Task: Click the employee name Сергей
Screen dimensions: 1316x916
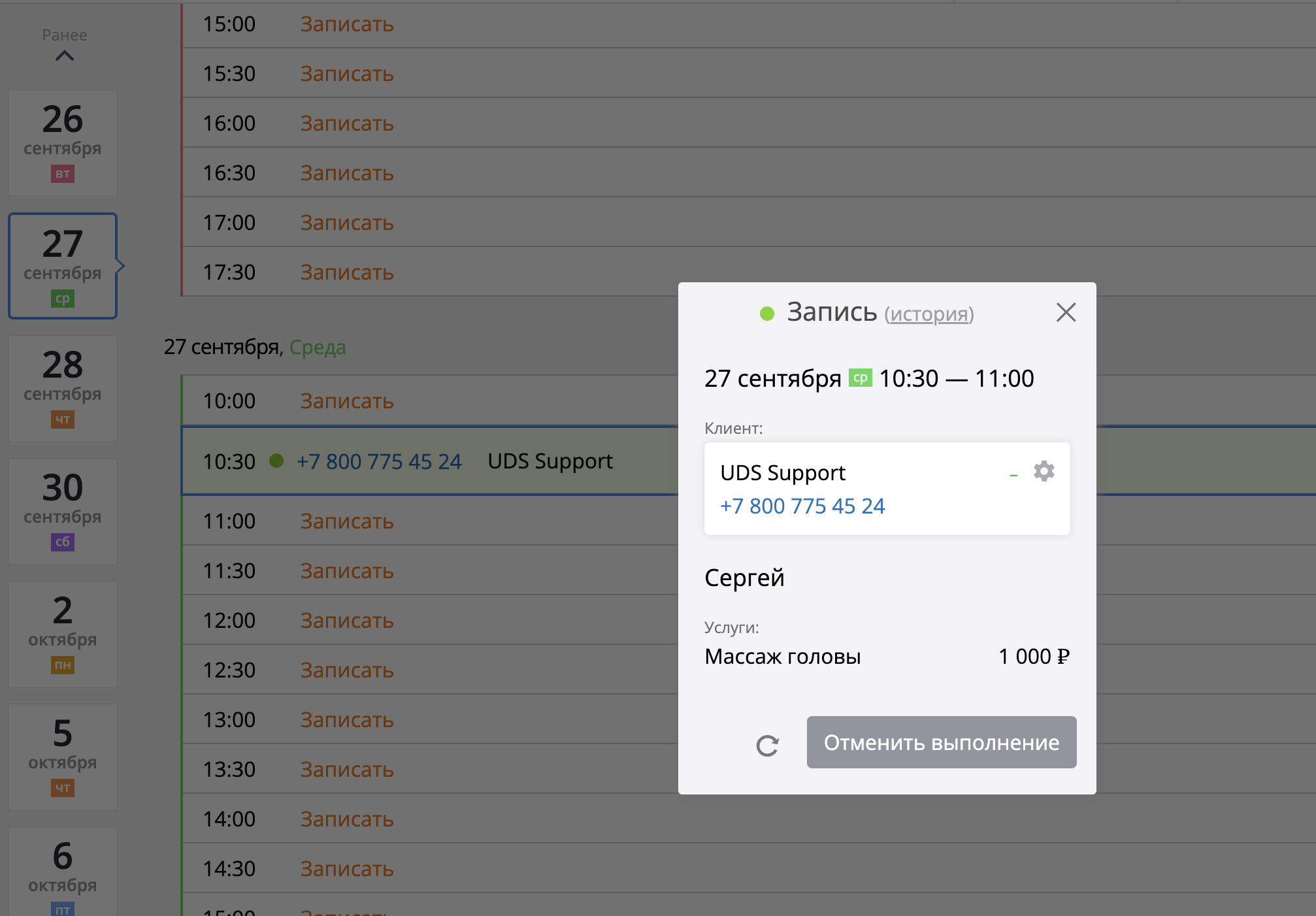Action: click(744, 578)
